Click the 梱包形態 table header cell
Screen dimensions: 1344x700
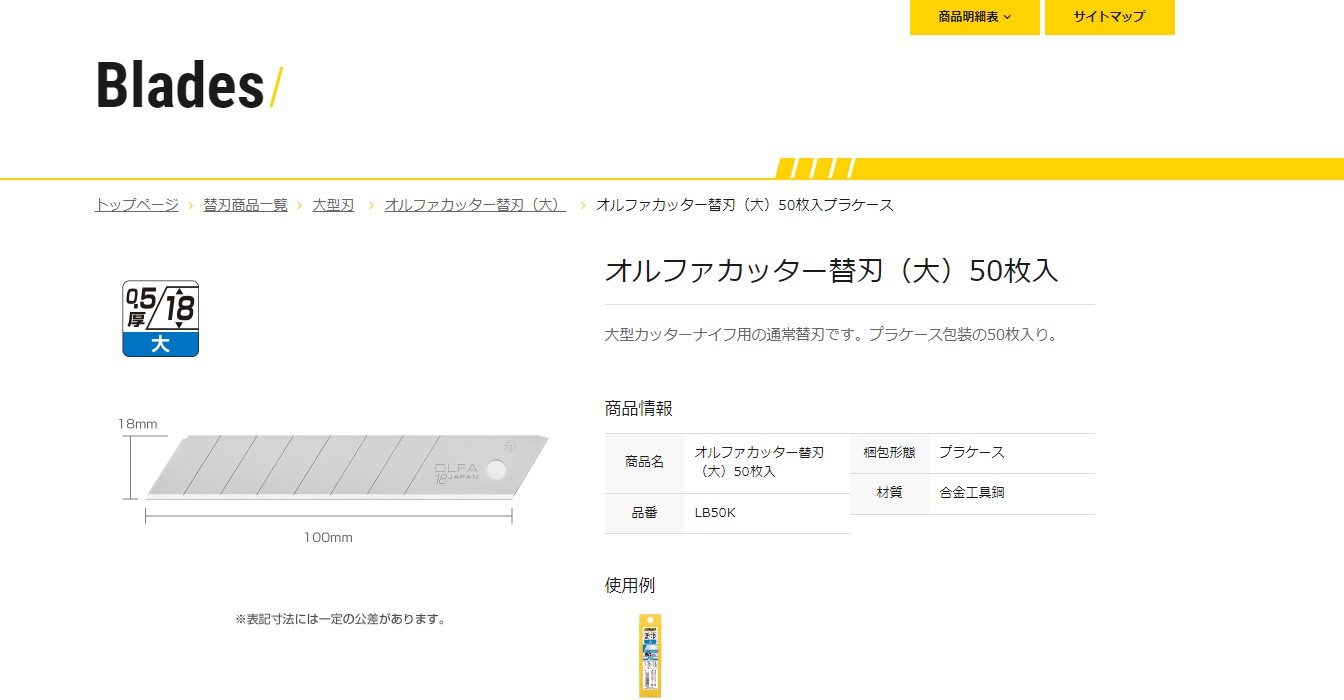click(x=890, y=453)
